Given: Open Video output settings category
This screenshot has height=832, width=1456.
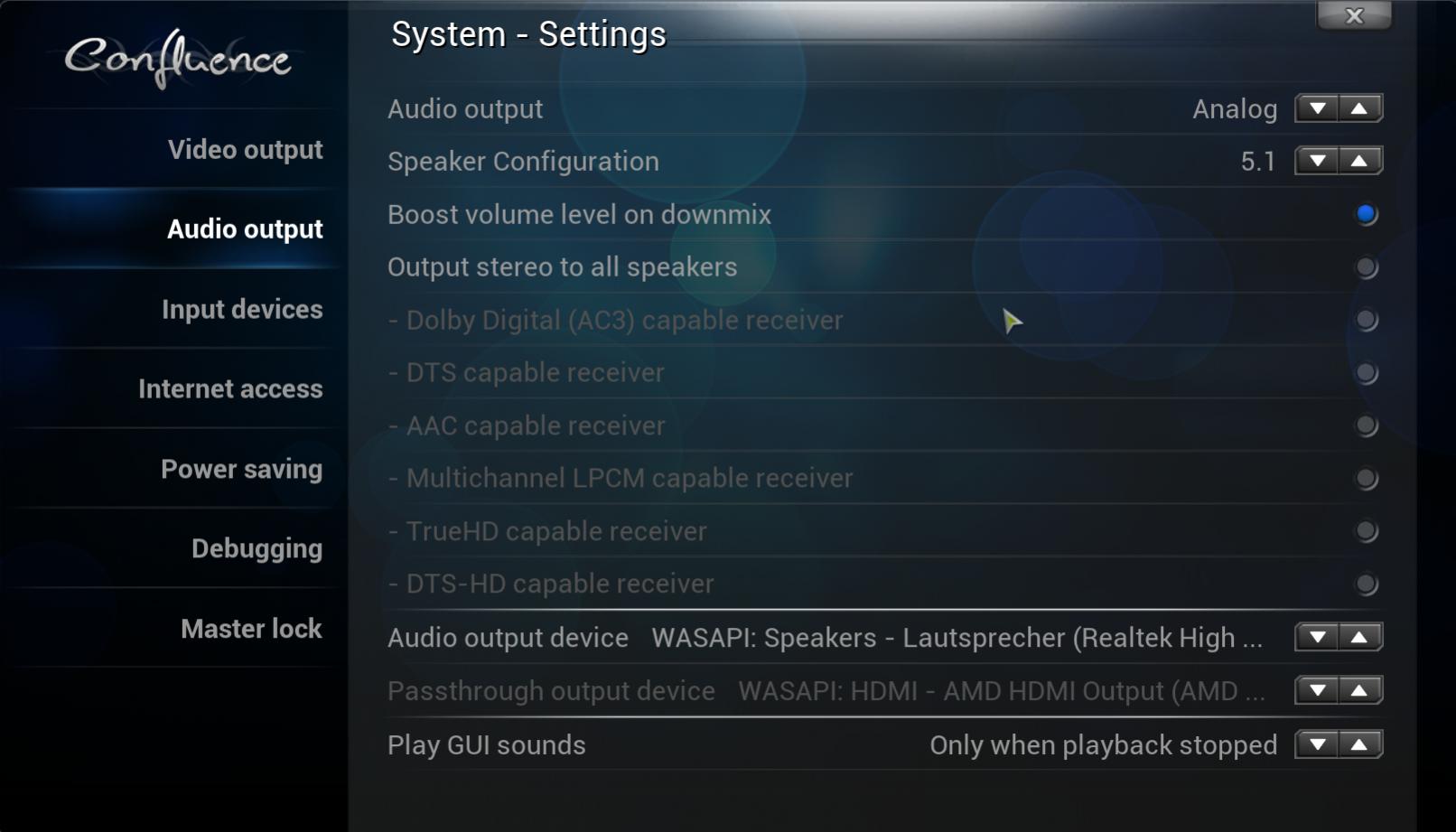Looking at the screenshot, I should click(245, 149).
